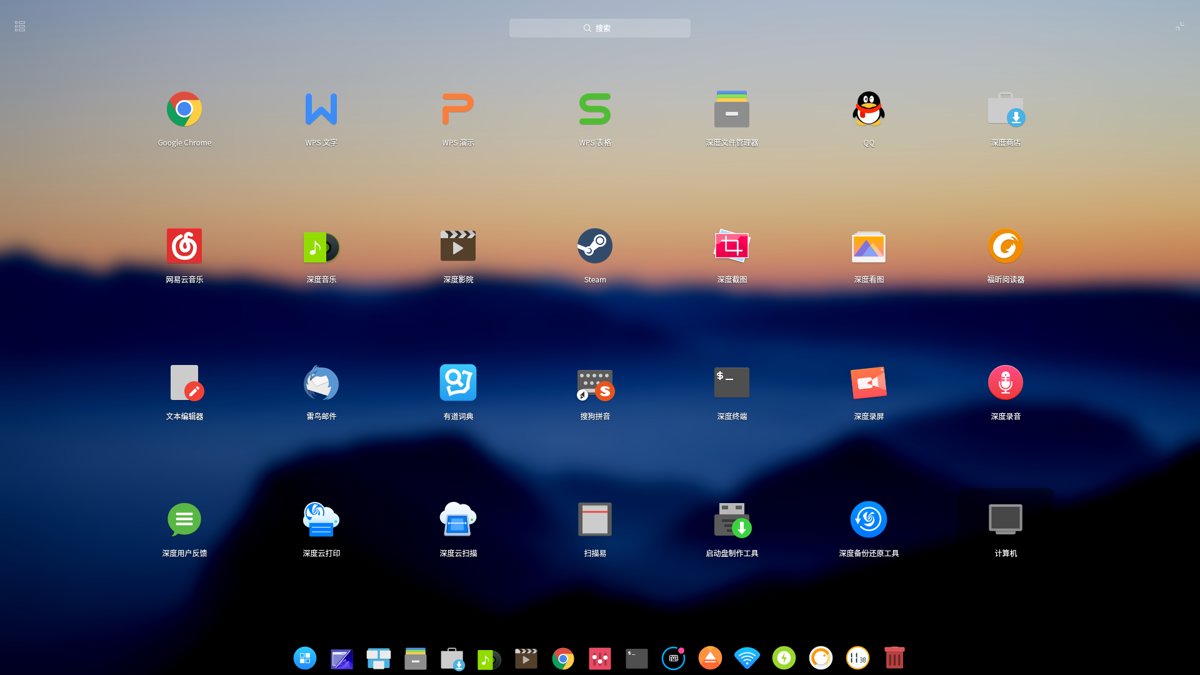This screenshot has height=675, width=1200.
Task: Open the trash in the dock
Action: tap(895, 658)
